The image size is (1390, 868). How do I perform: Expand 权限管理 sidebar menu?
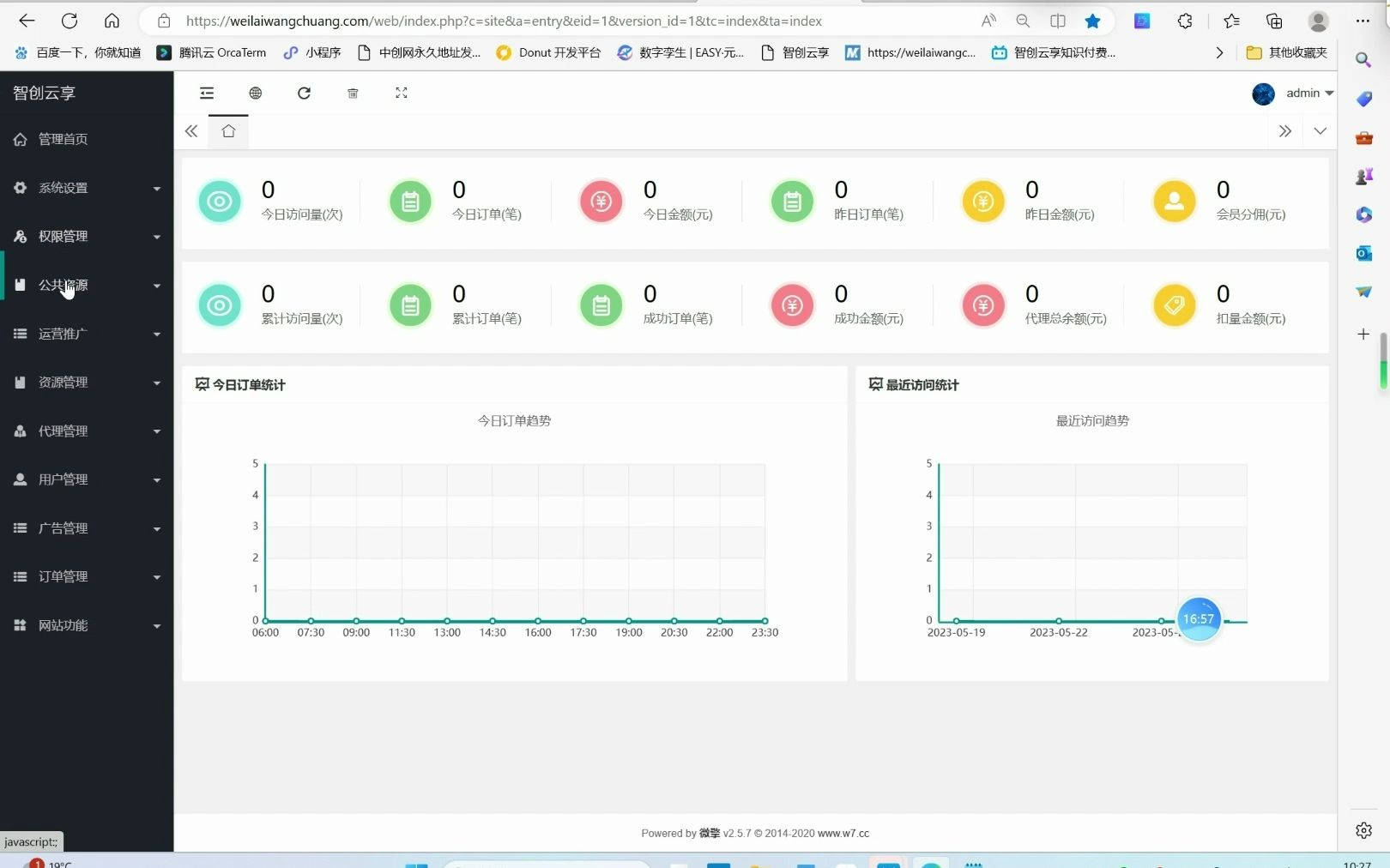(x=87, y=236)
